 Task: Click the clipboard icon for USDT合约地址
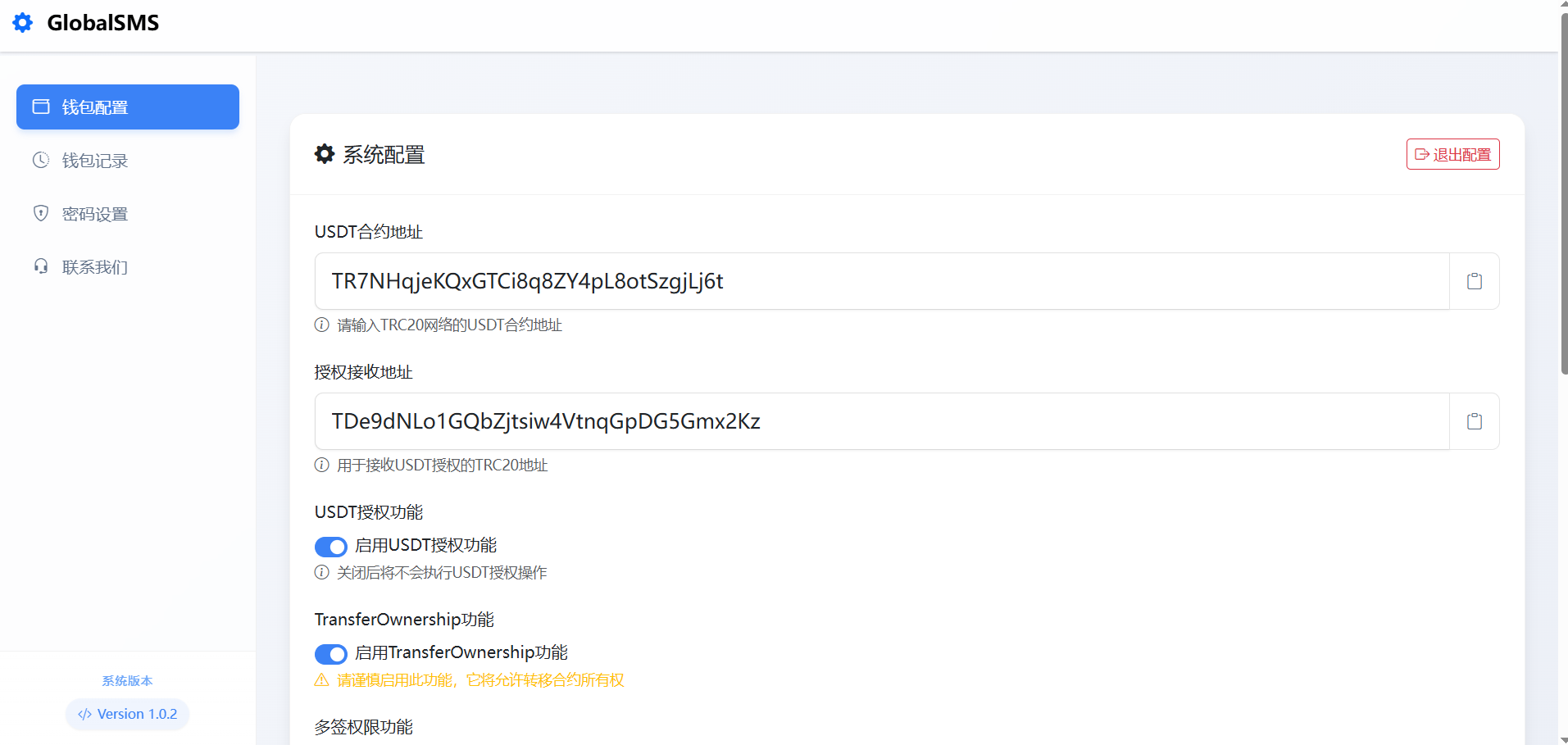coord(1475,281)
